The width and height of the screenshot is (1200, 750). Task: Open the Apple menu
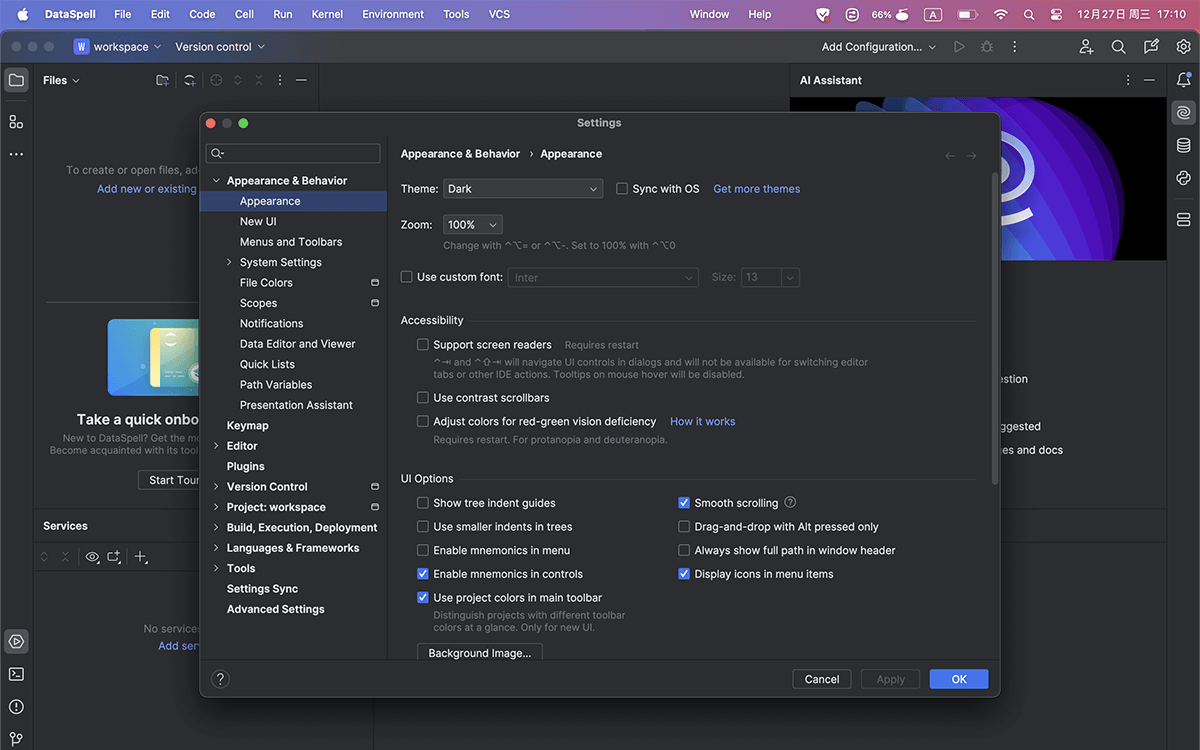(x=23, y=15)
